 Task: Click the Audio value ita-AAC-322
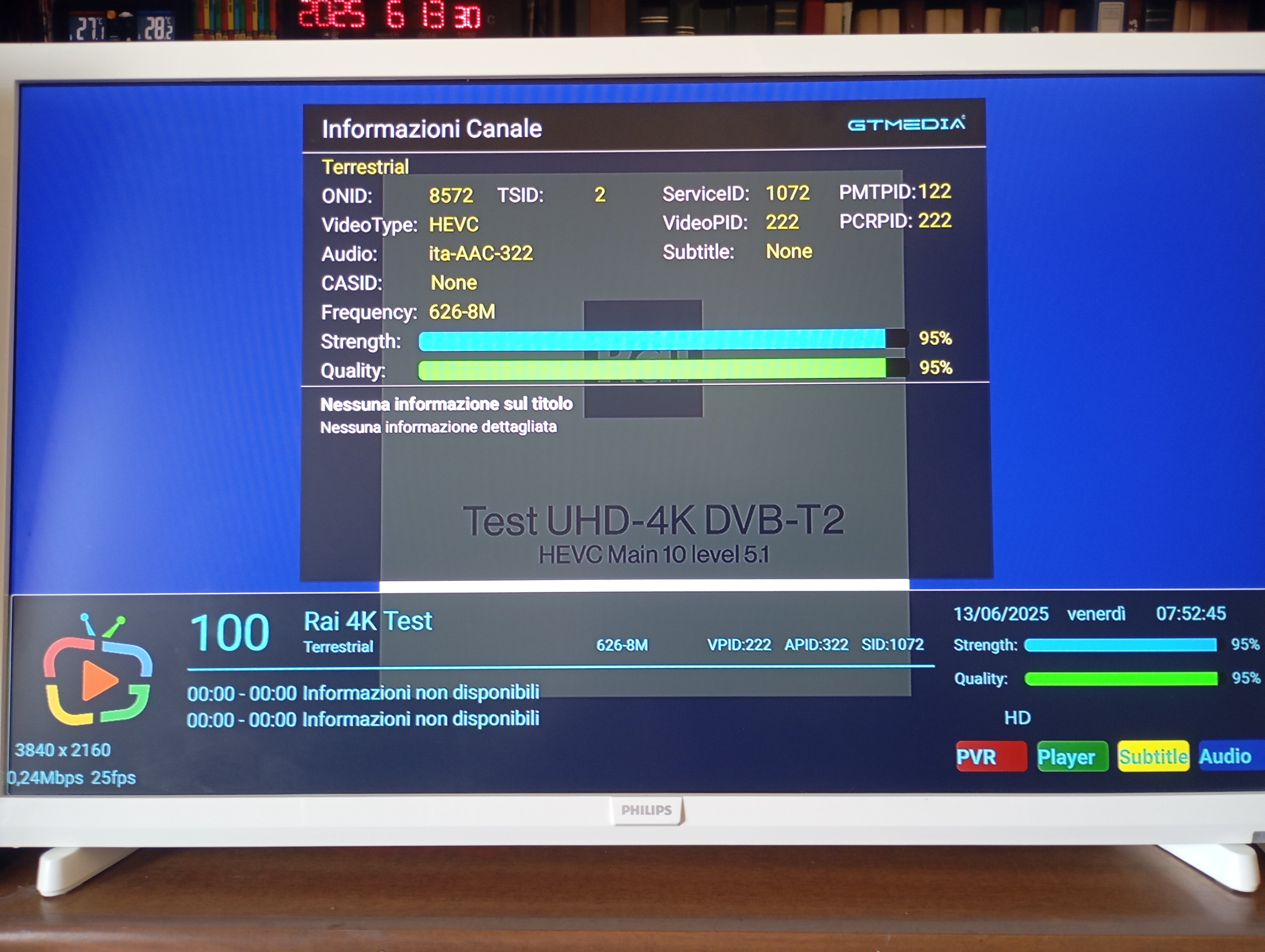coord(481,253)
